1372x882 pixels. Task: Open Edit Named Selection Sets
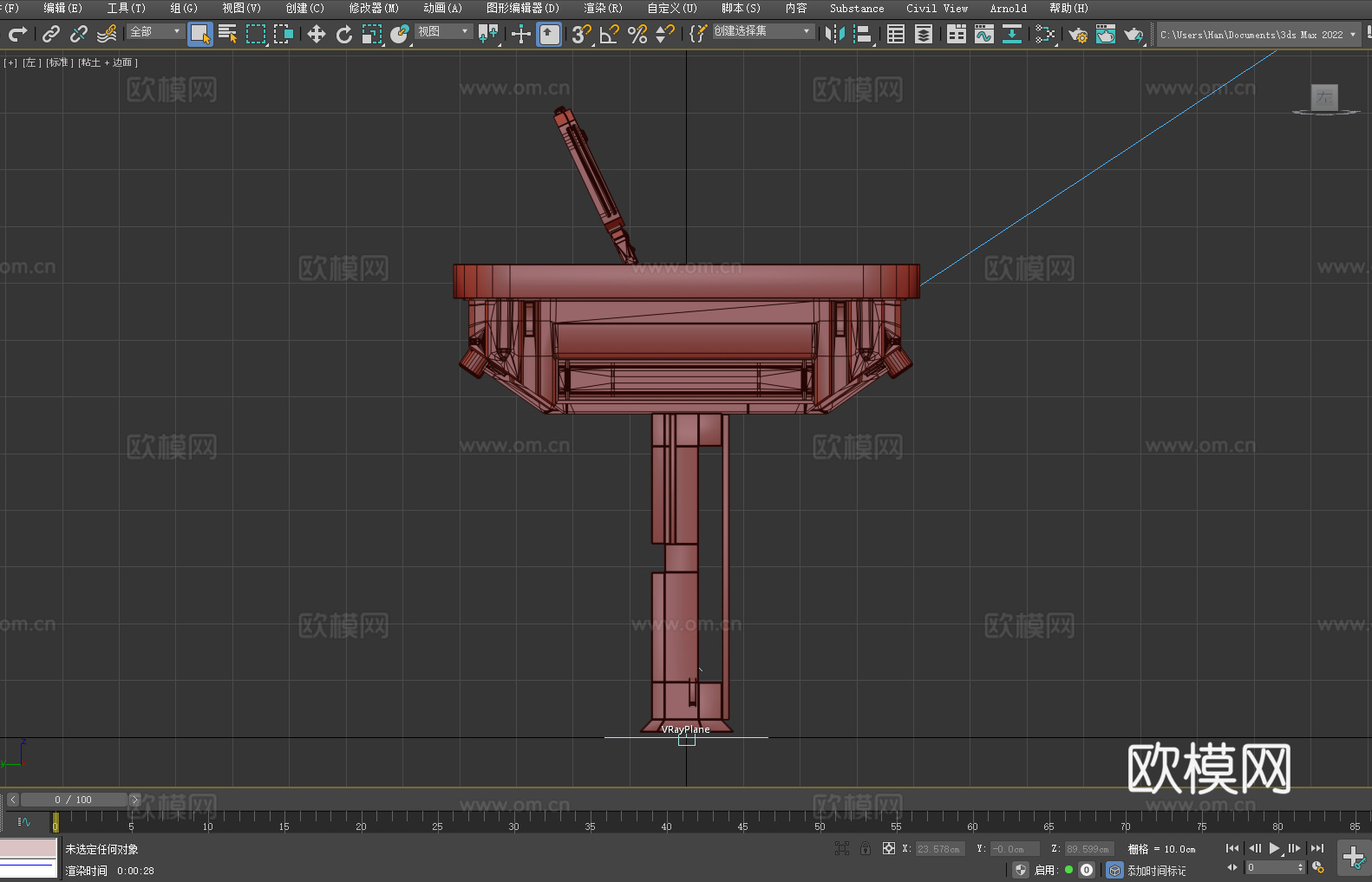pyautogui.click(x=698, y=34)
